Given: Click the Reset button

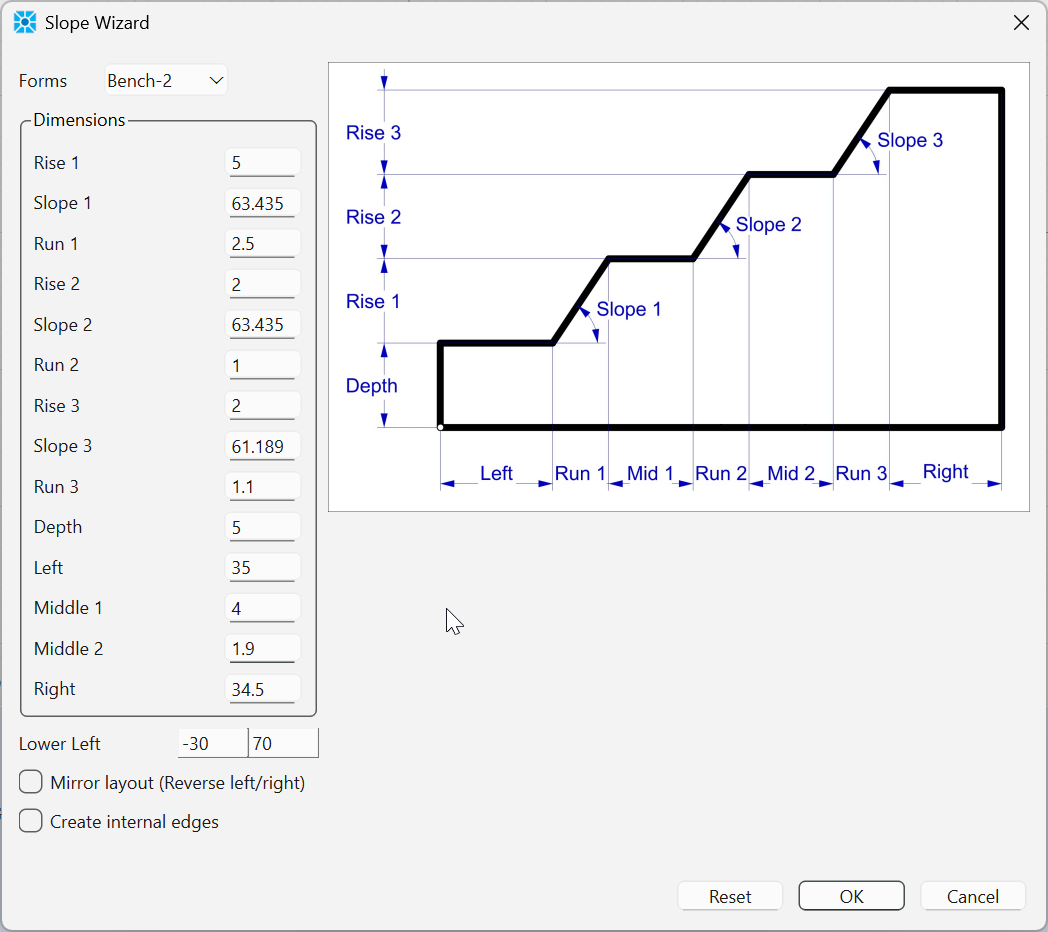Looking at the screenshot, I should pyautogui.click(x=730, y=896).
